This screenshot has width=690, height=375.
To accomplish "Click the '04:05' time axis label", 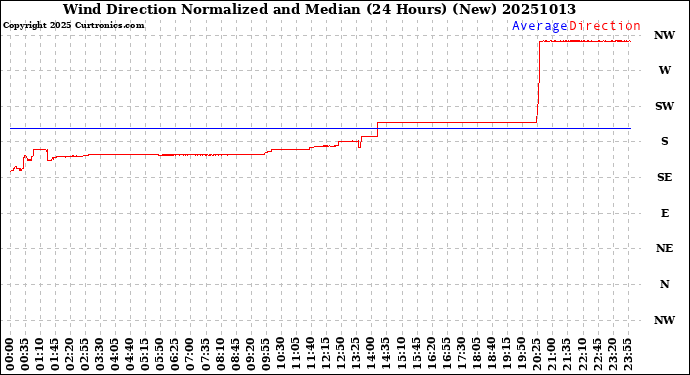I will [115, 354].
